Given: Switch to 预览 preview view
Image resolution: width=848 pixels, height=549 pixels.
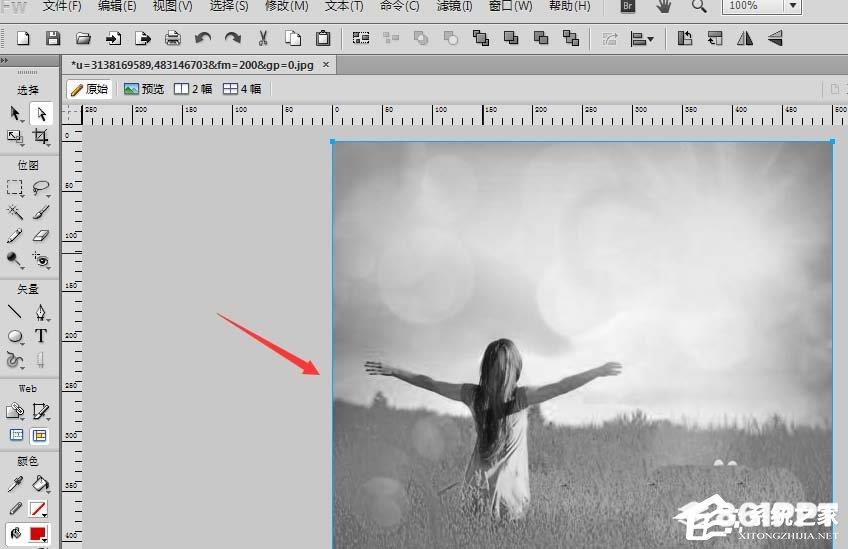Looking at the screenshot, I should point(144,89).
